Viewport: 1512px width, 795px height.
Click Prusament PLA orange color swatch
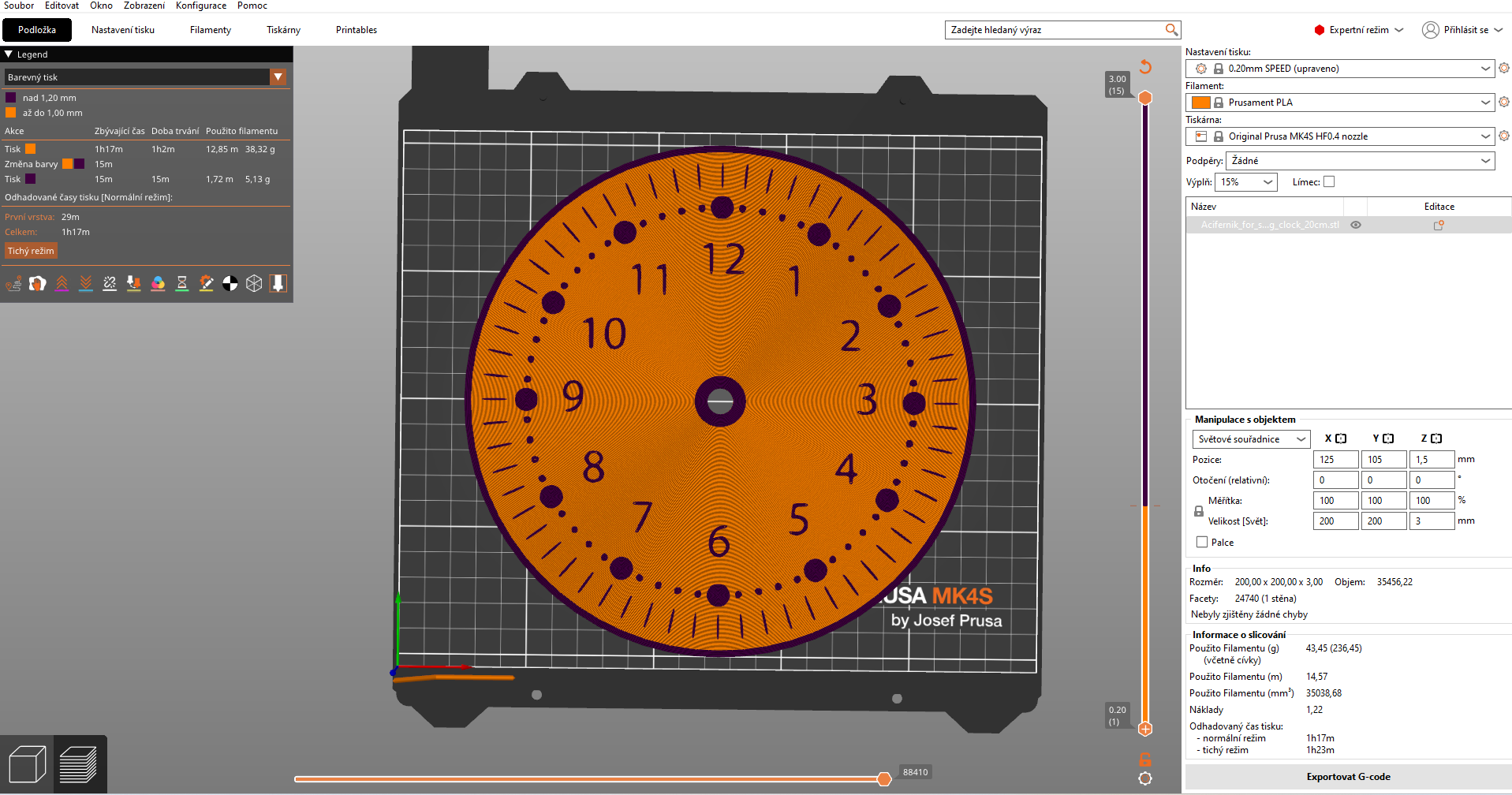(1200, 103)
